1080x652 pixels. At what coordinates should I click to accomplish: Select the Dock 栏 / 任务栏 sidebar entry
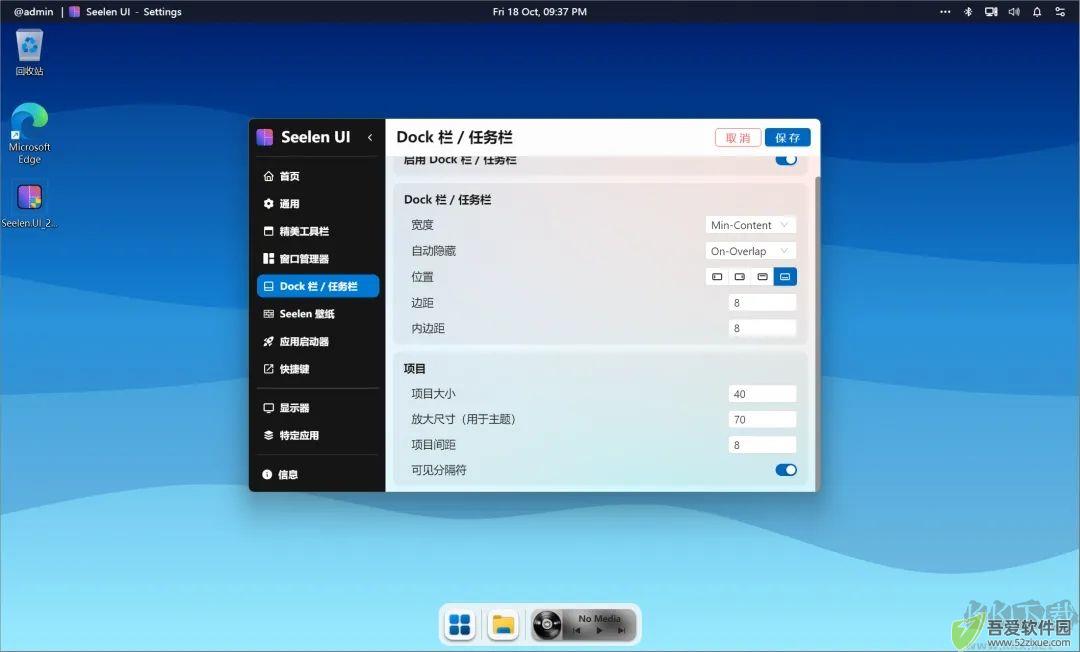point(318,286)
